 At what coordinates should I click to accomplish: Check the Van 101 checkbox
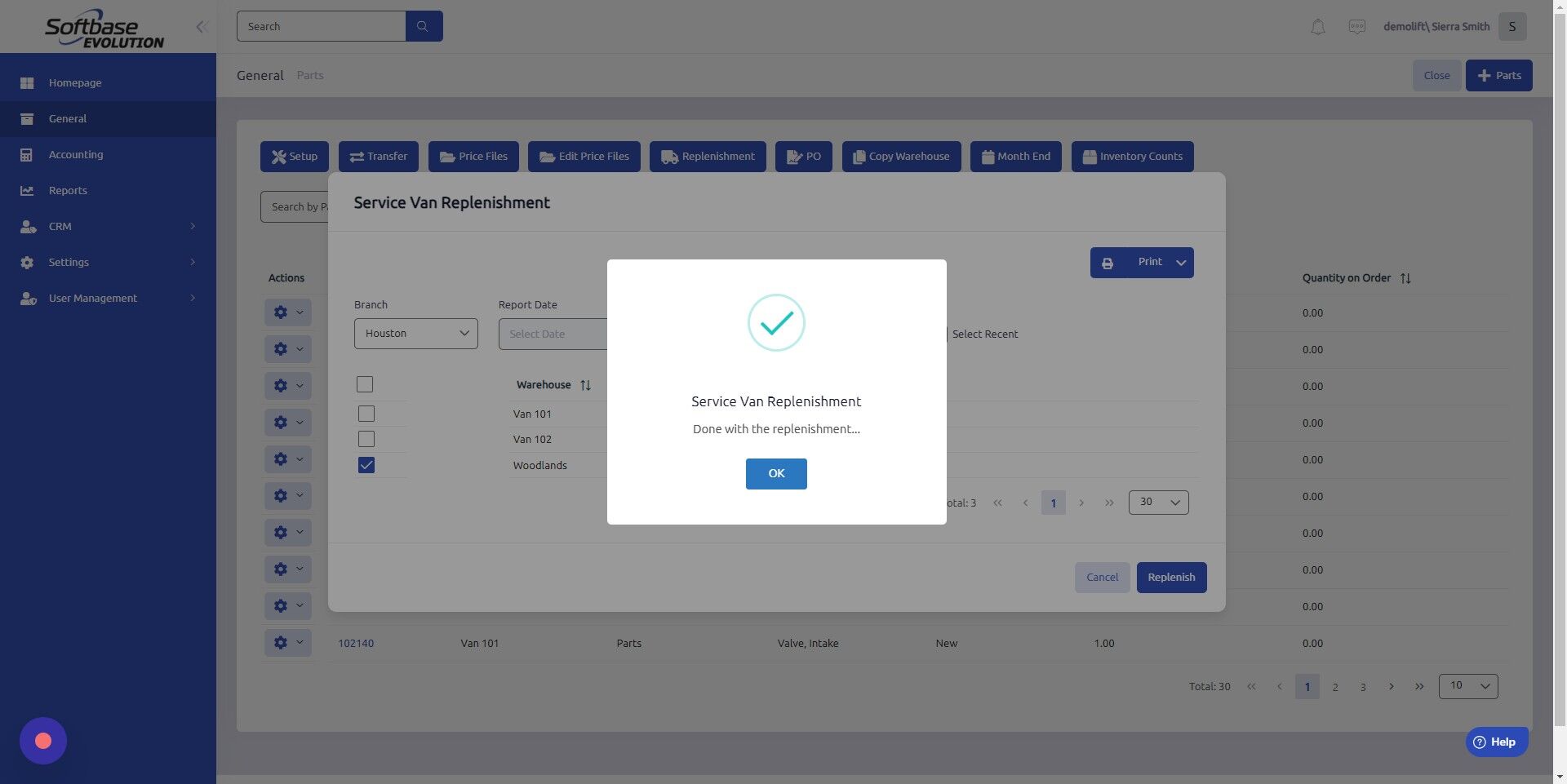[x=366, y=413]
